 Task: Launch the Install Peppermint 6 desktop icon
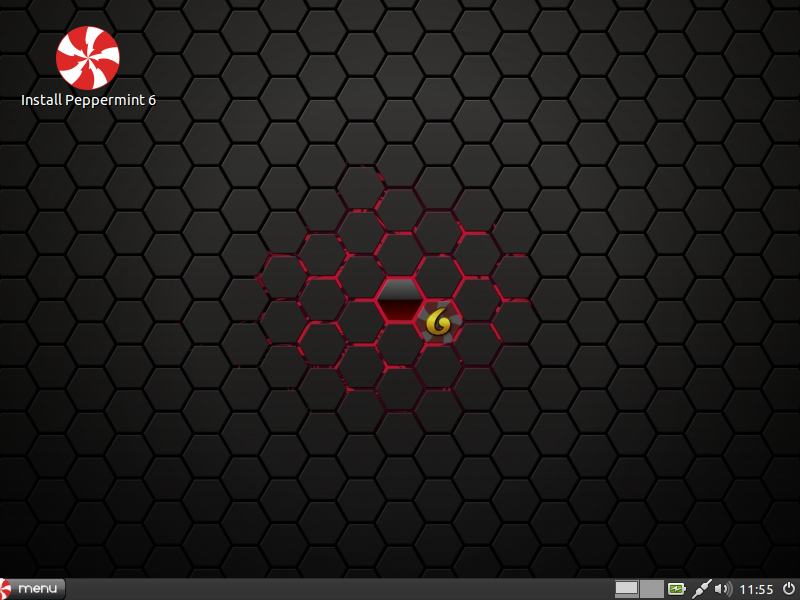click(x=88, y=57)
